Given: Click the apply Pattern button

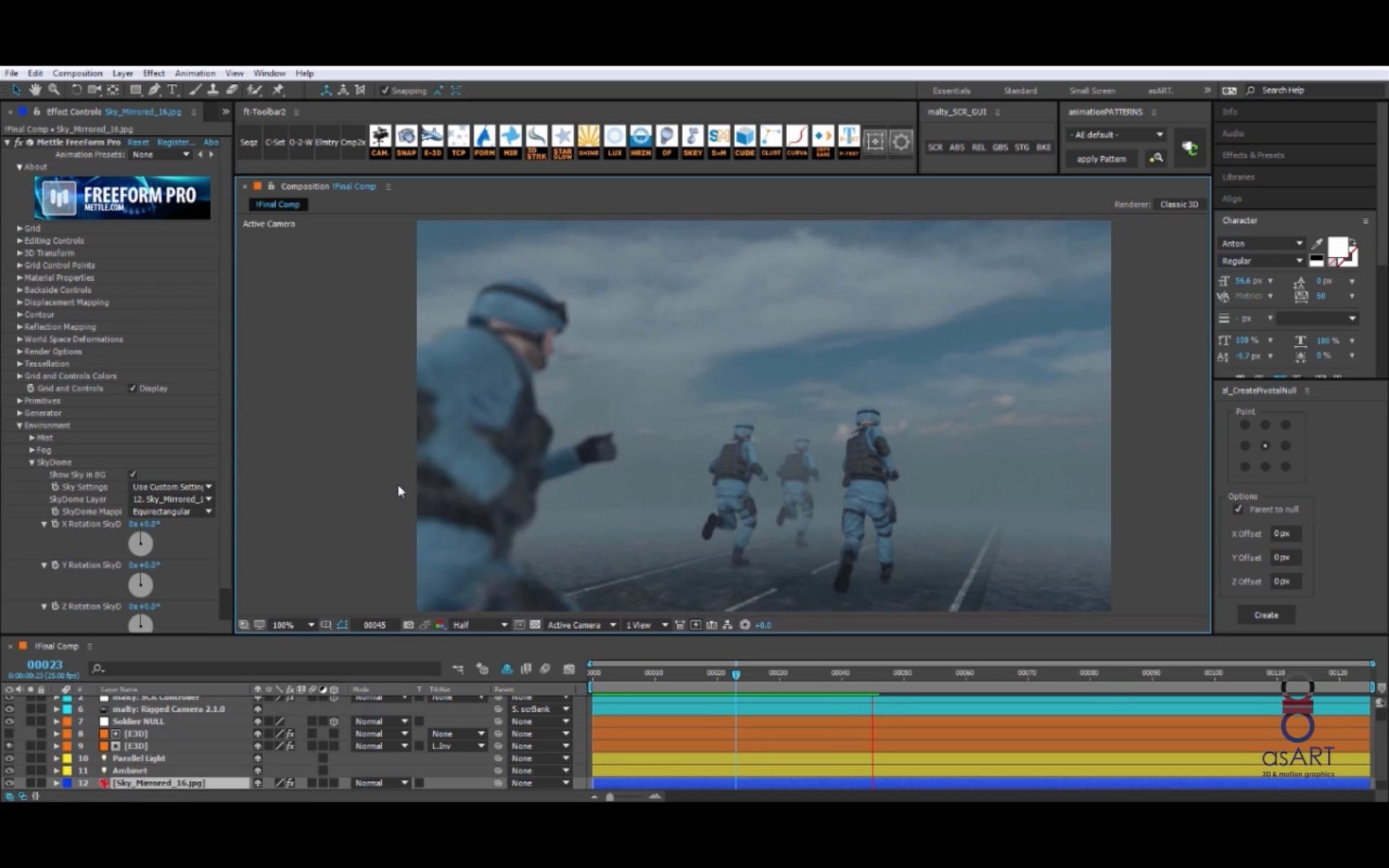Looking at the screenshot, I should click(1100, 158).
